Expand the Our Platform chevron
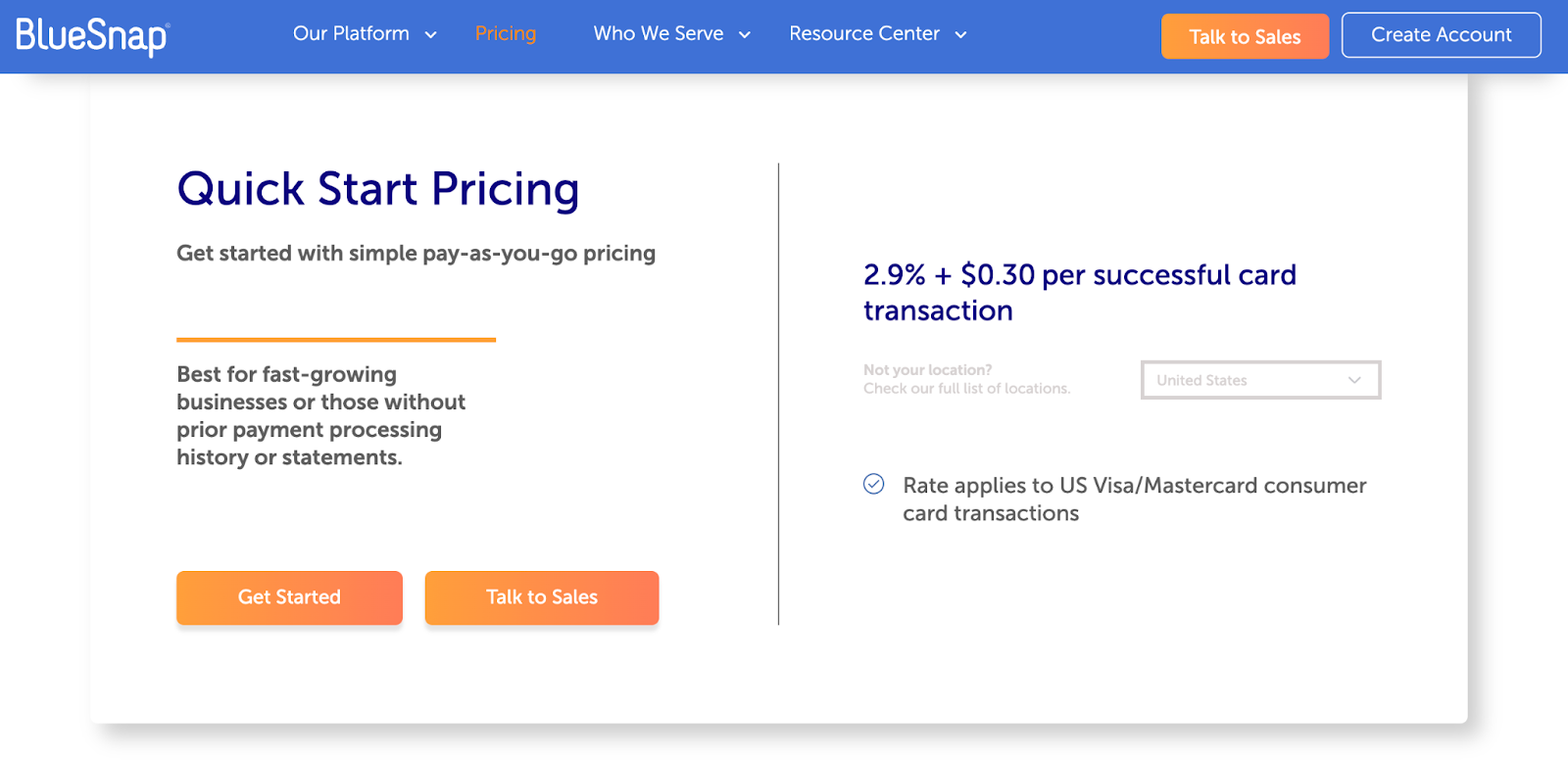Viewport: 1568px width, 760px height. coord(430,35)
